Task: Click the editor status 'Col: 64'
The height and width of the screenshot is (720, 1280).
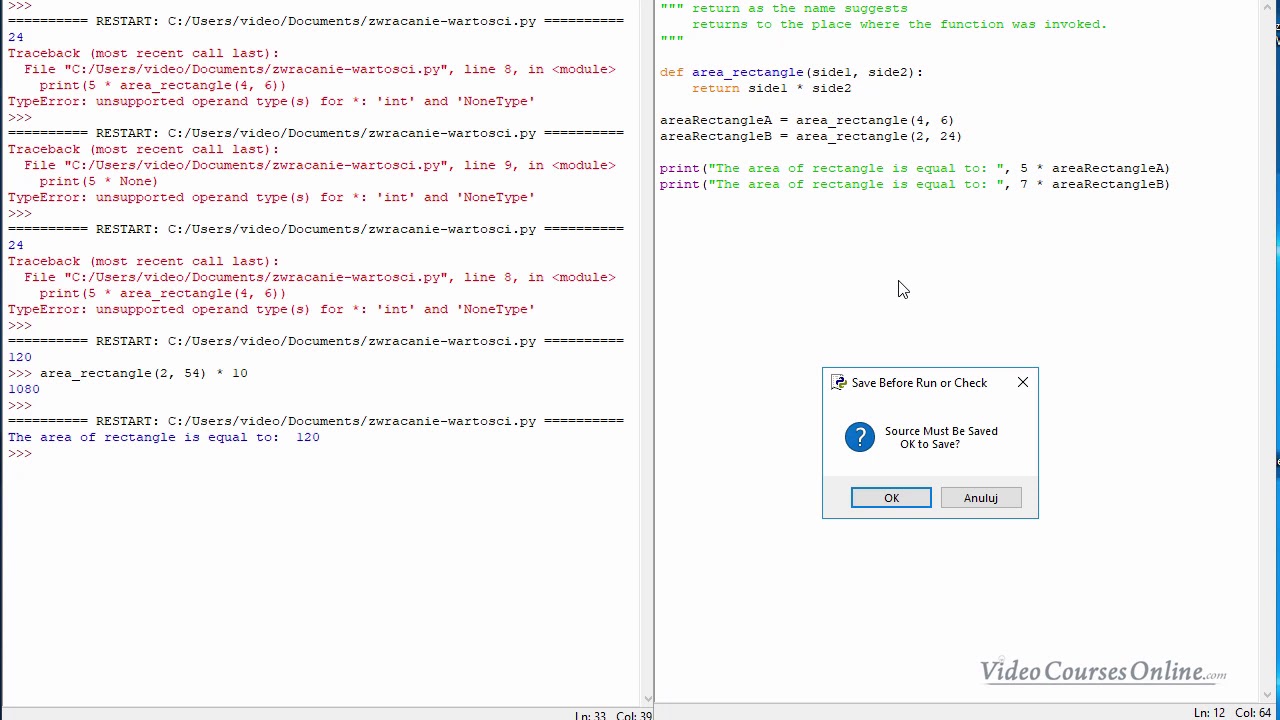Action: (x=1252, y=713)
